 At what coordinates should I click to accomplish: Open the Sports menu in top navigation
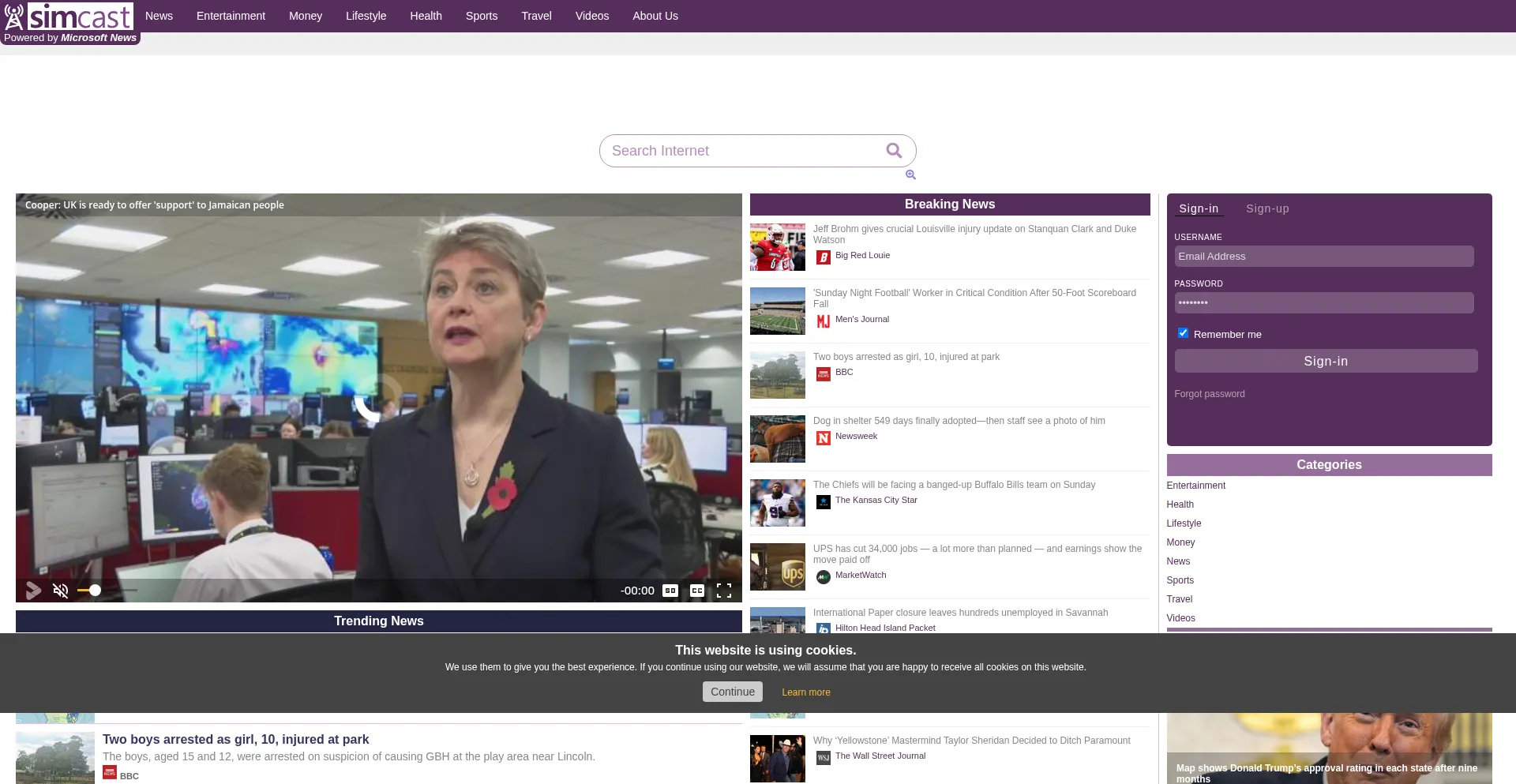click(x=481, y=16)
